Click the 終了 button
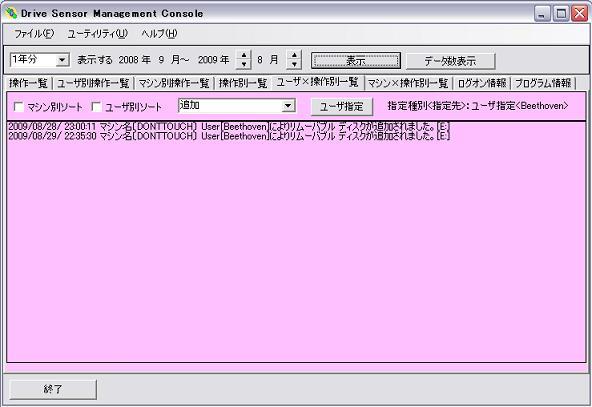This screenshot has height=407, width=592. click(53, 389)
